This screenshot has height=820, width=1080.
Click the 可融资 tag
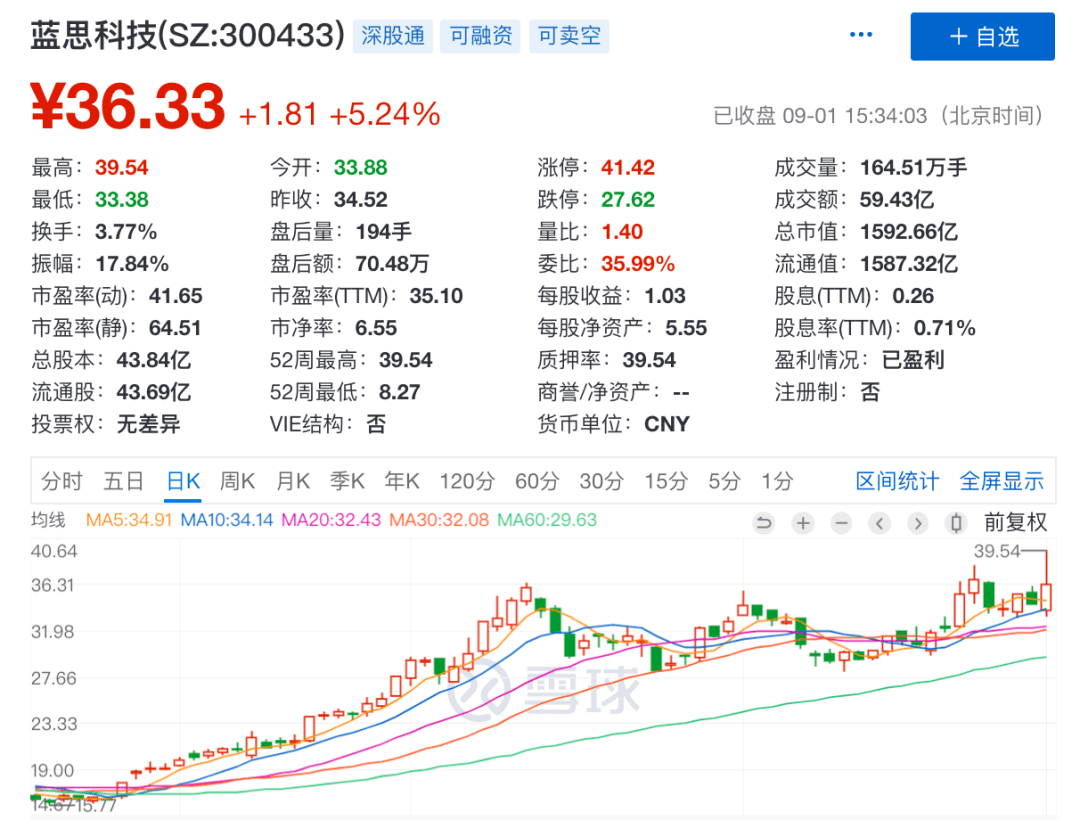tap(480, 37)
